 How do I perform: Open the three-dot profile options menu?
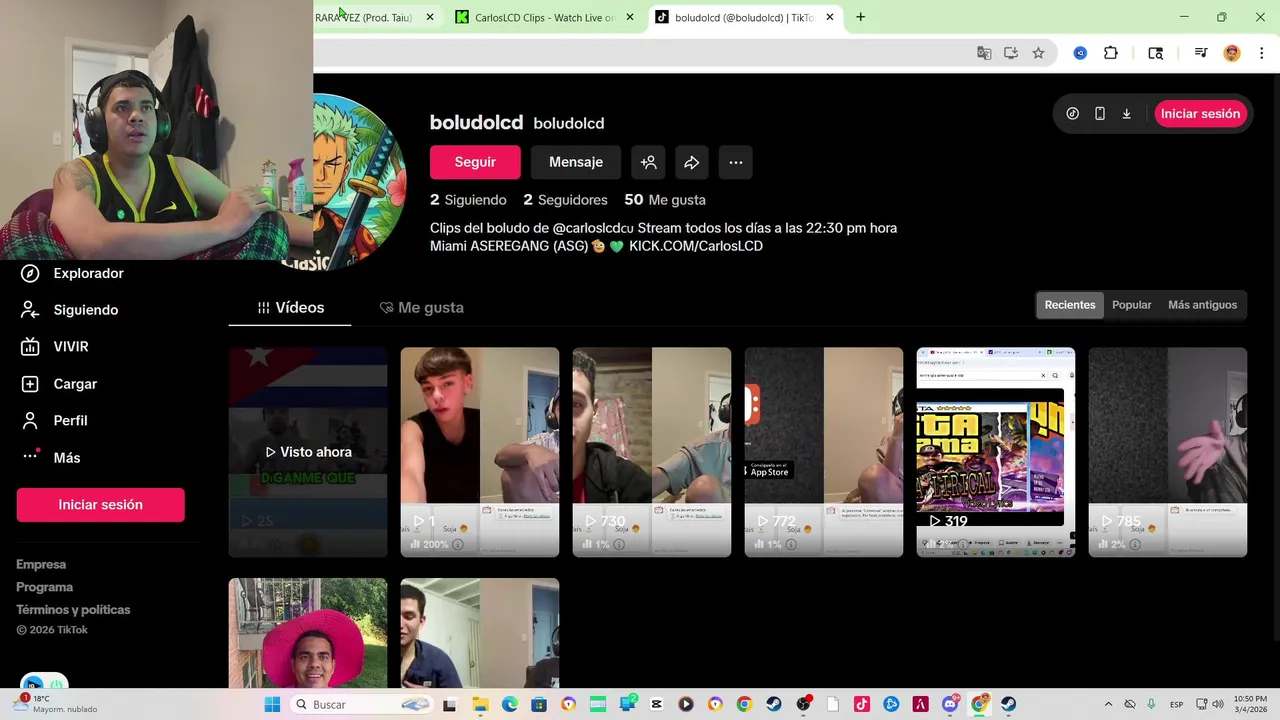[735, 162]
